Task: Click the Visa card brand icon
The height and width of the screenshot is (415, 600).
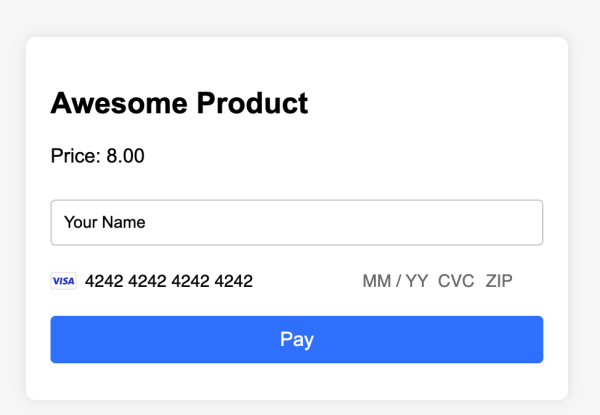Action: (x=63, y=281)
